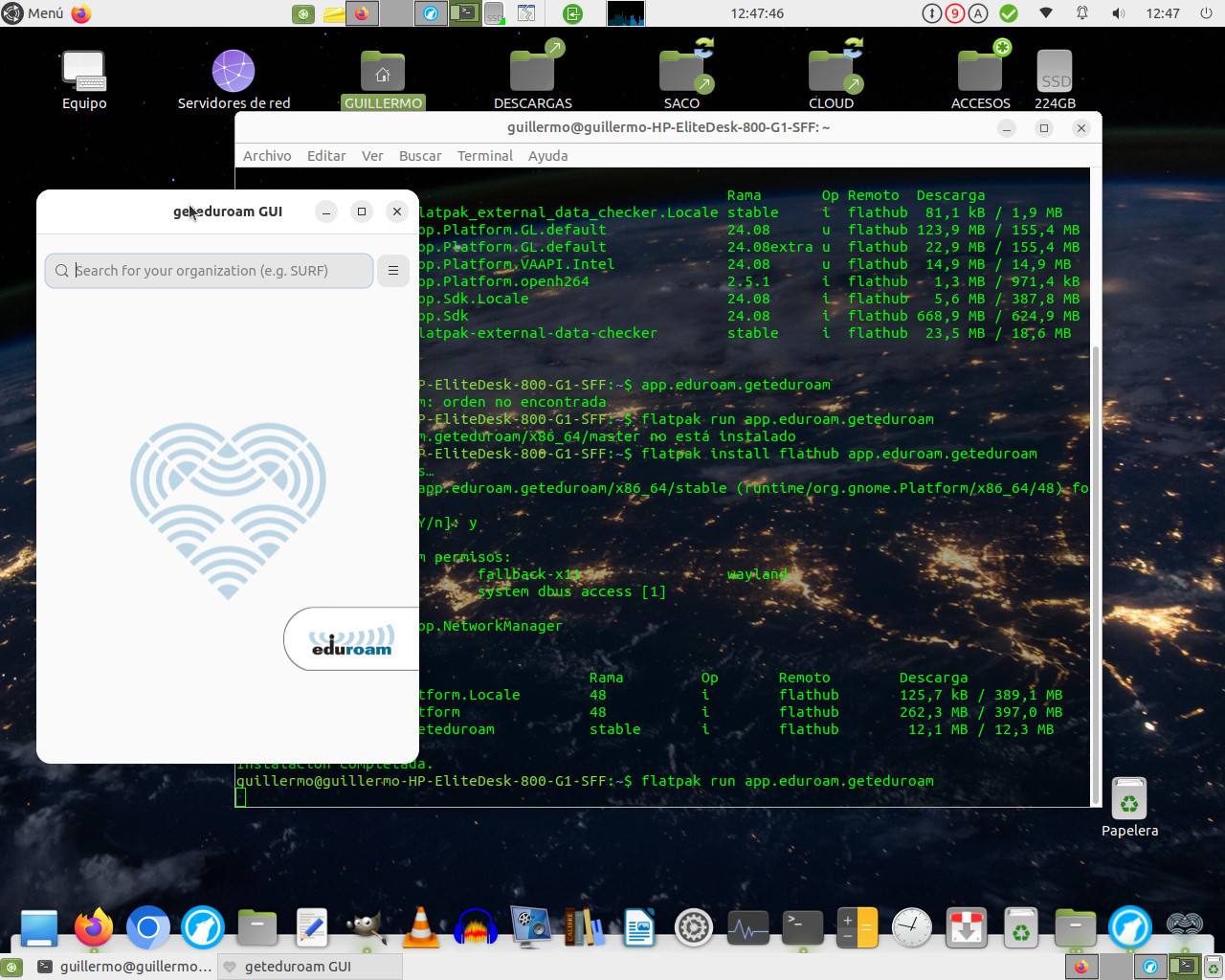Launch the calculator from the bottom panel
Image resolution: width=1225 pixels, height=980 pixels.
(x=857, y=927)
